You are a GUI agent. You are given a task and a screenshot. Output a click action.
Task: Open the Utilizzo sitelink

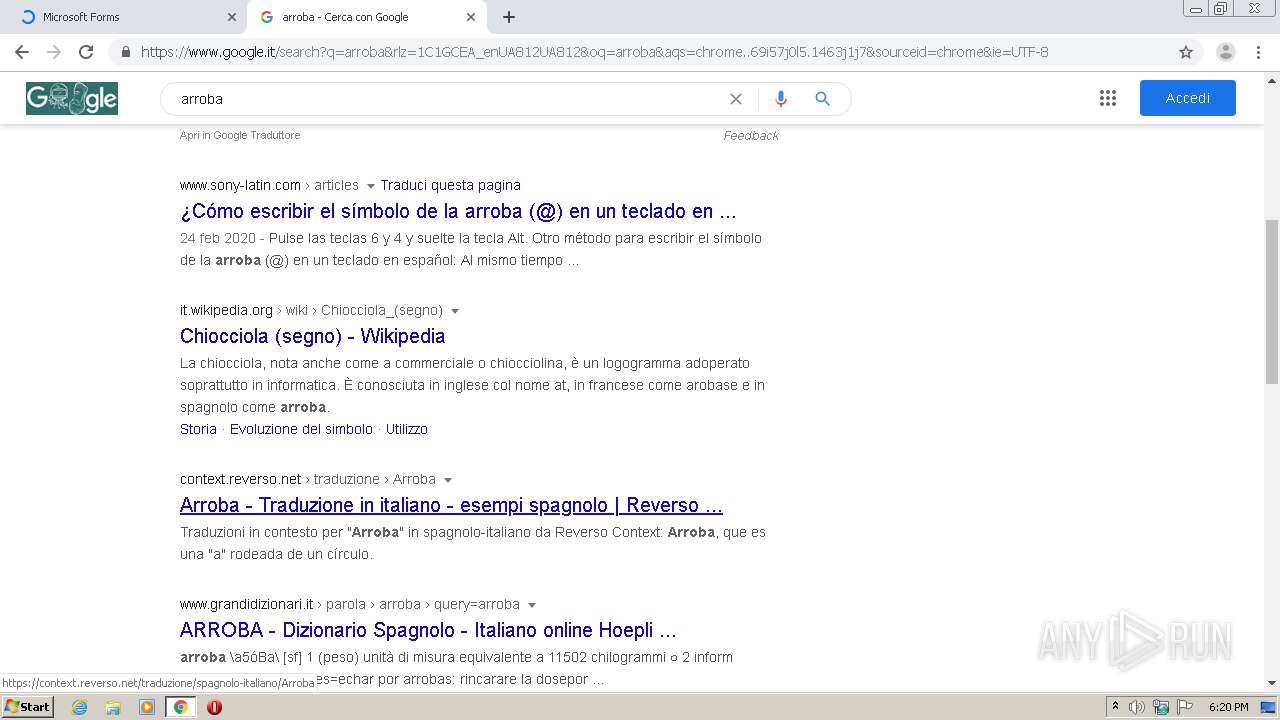point(407,429)
